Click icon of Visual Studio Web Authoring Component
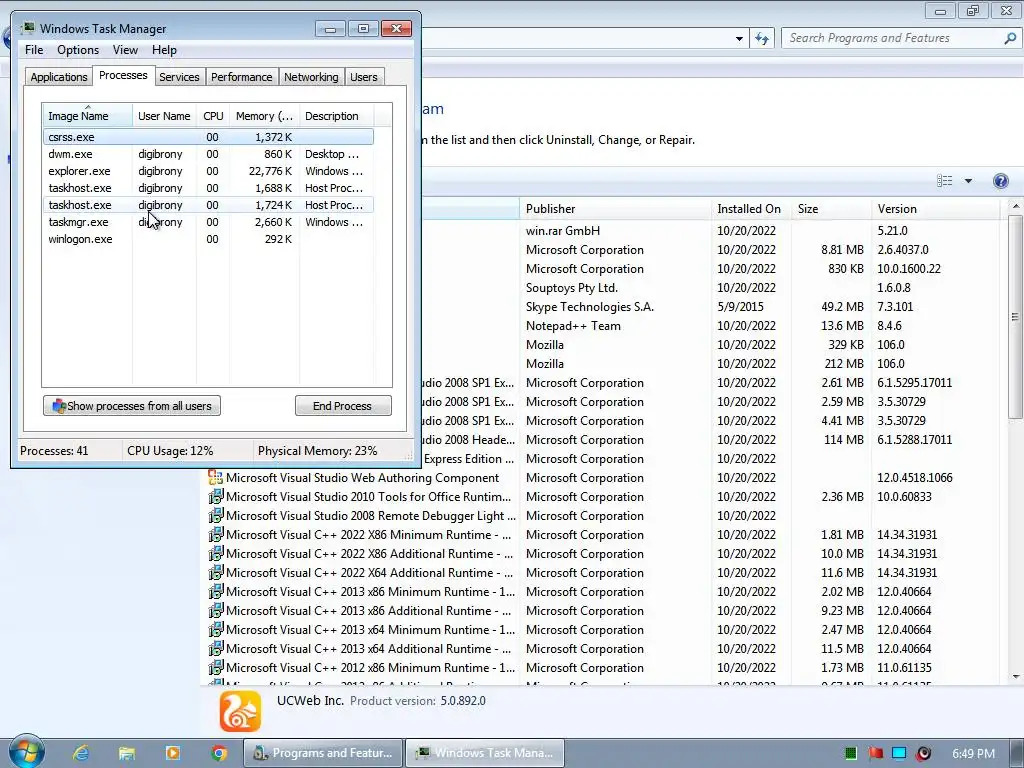Viewport: 1024px width, 768px height. tap(215, 477)
